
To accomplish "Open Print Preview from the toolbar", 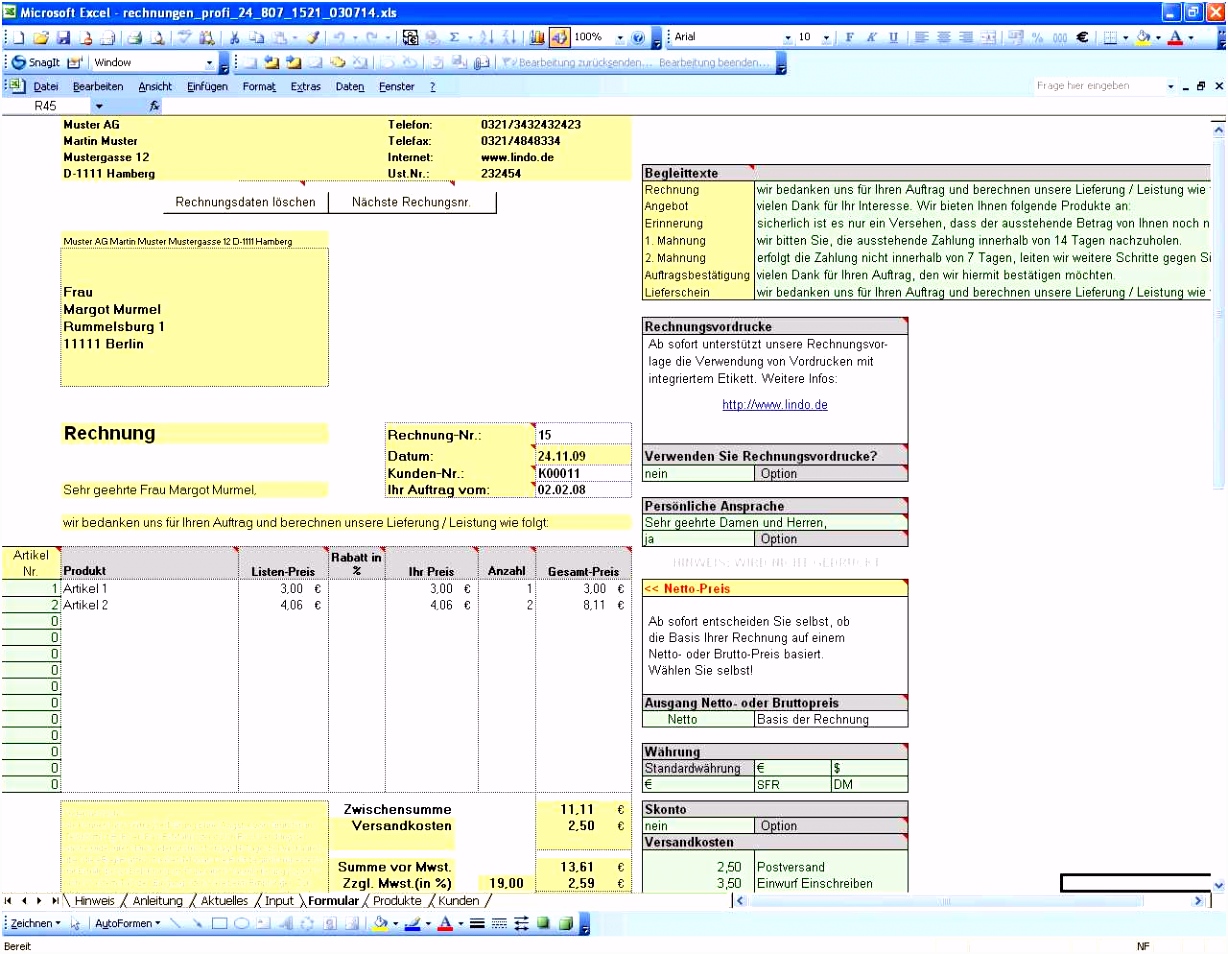I will point(156,38).
